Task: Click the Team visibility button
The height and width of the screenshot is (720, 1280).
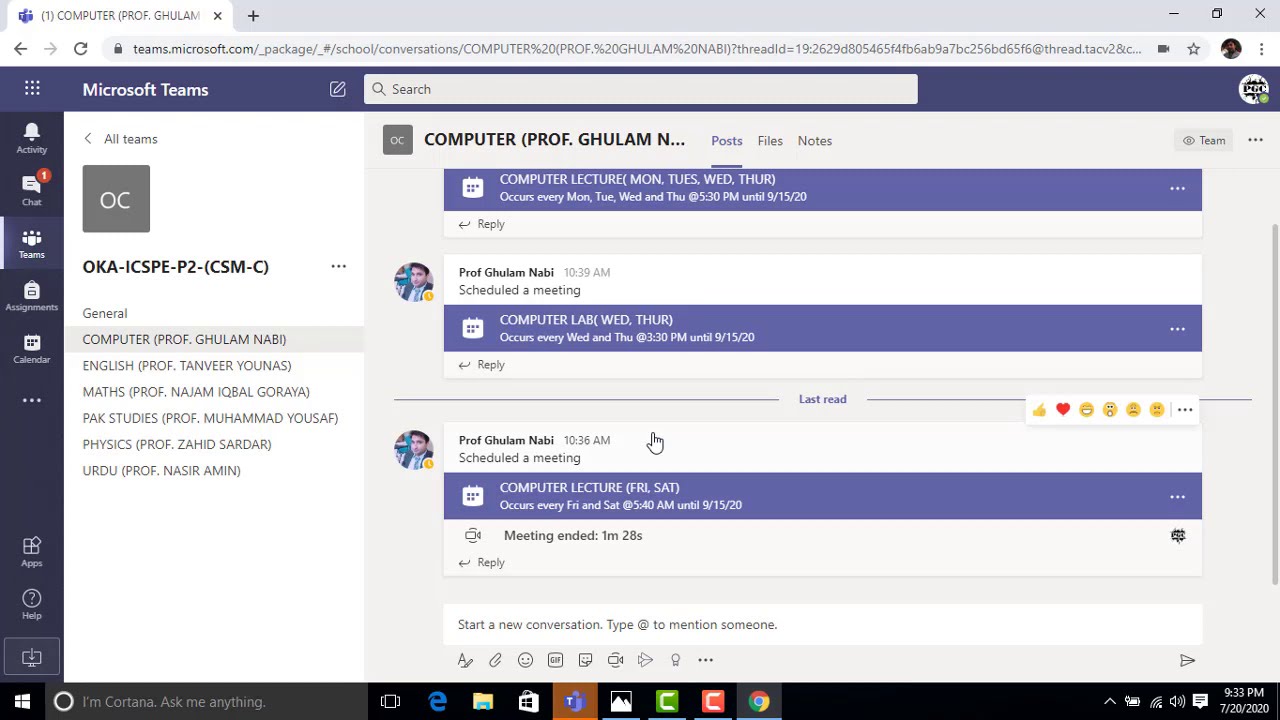Action: point(1204,140)
